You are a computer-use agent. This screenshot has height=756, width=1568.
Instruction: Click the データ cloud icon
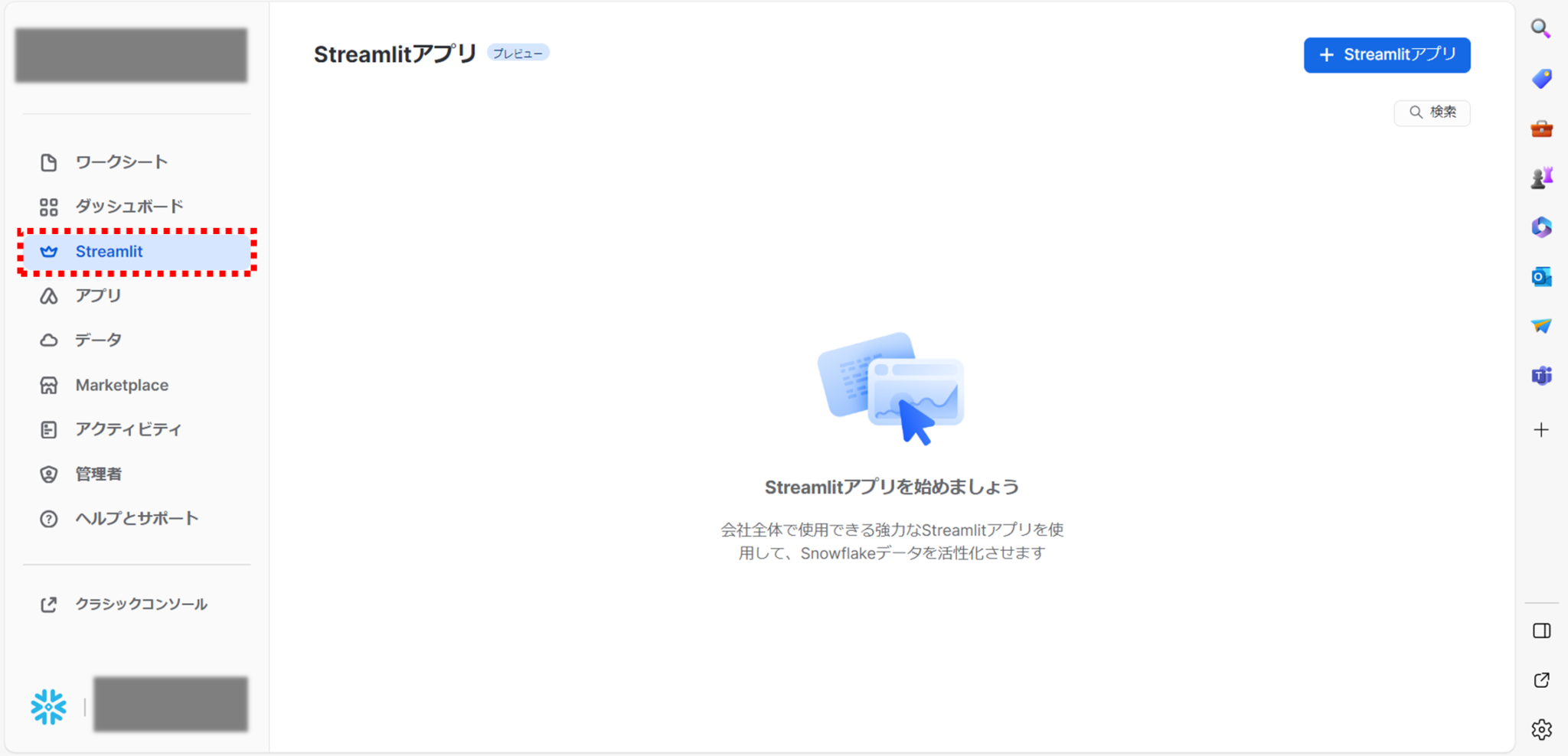point(48,340)
